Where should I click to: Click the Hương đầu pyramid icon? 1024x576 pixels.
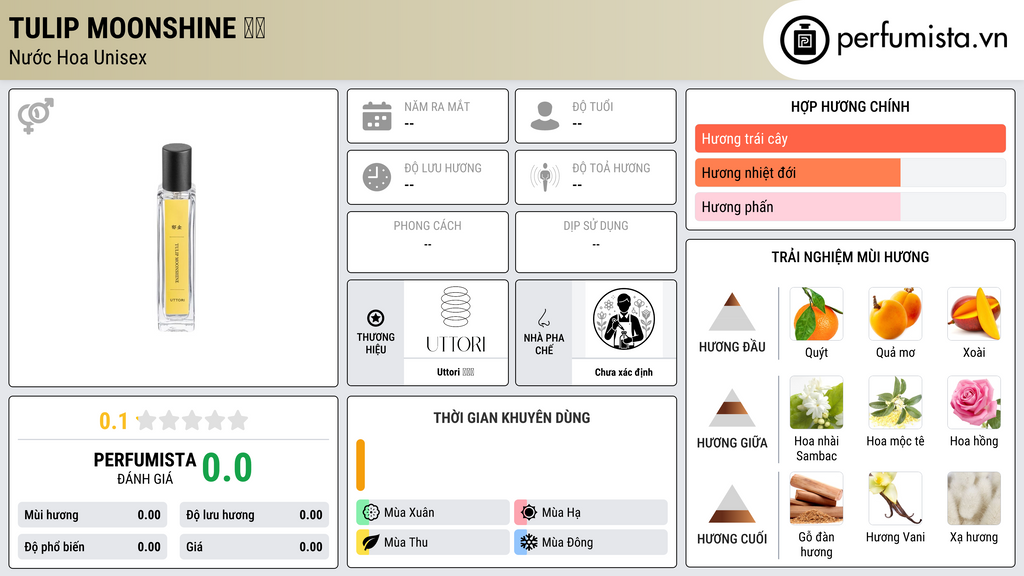pyautogui.click(x=732, y=312)
